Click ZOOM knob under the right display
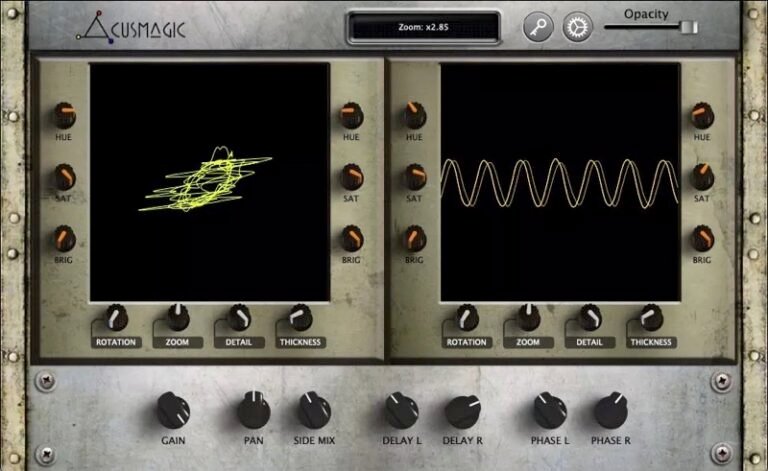 pyautogui.click(x=528, y=317)
